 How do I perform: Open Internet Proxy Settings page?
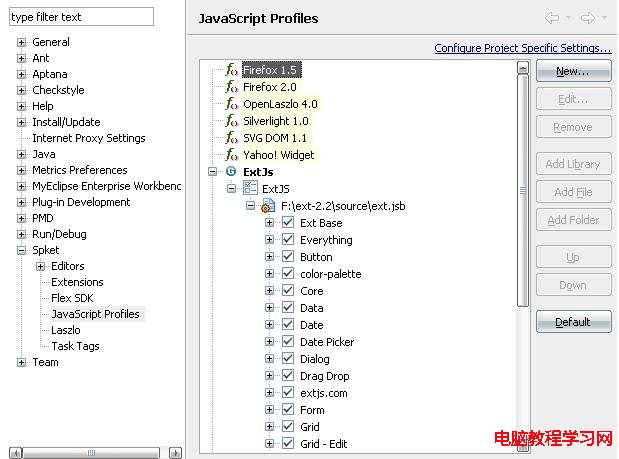tap(89, 138)
